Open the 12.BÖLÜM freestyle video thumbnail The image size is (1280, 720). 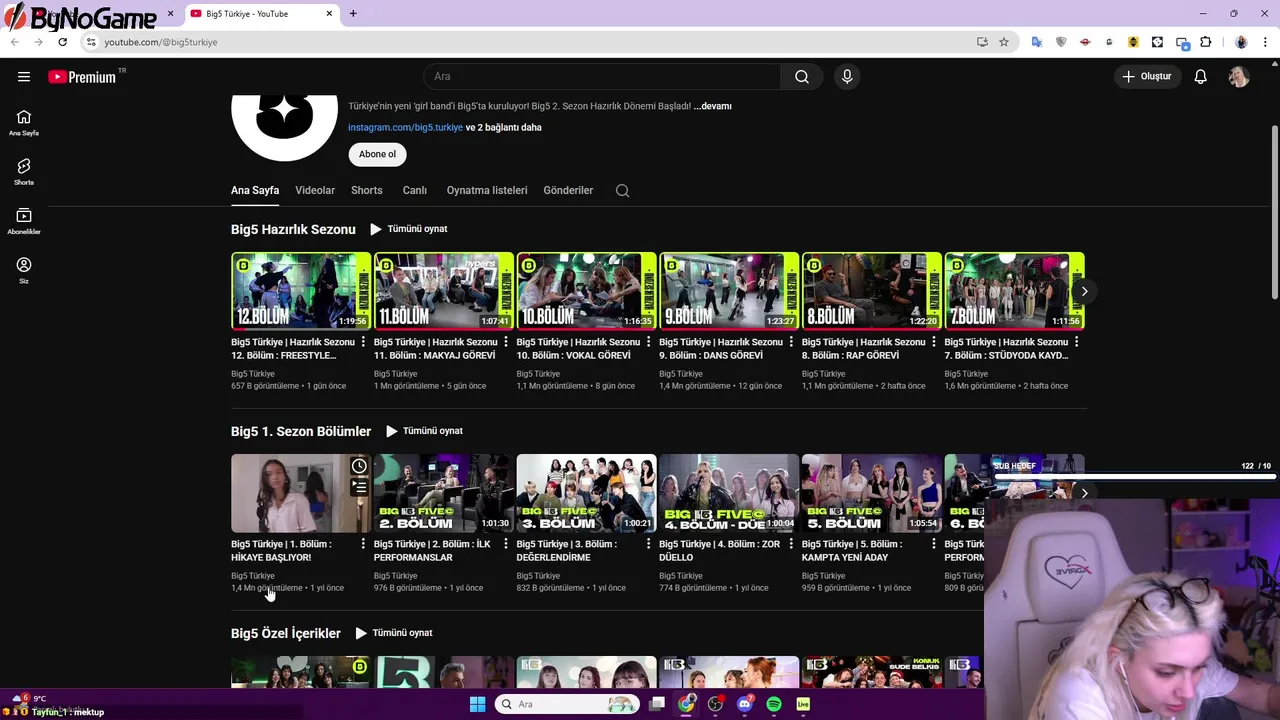pos(301,291)
